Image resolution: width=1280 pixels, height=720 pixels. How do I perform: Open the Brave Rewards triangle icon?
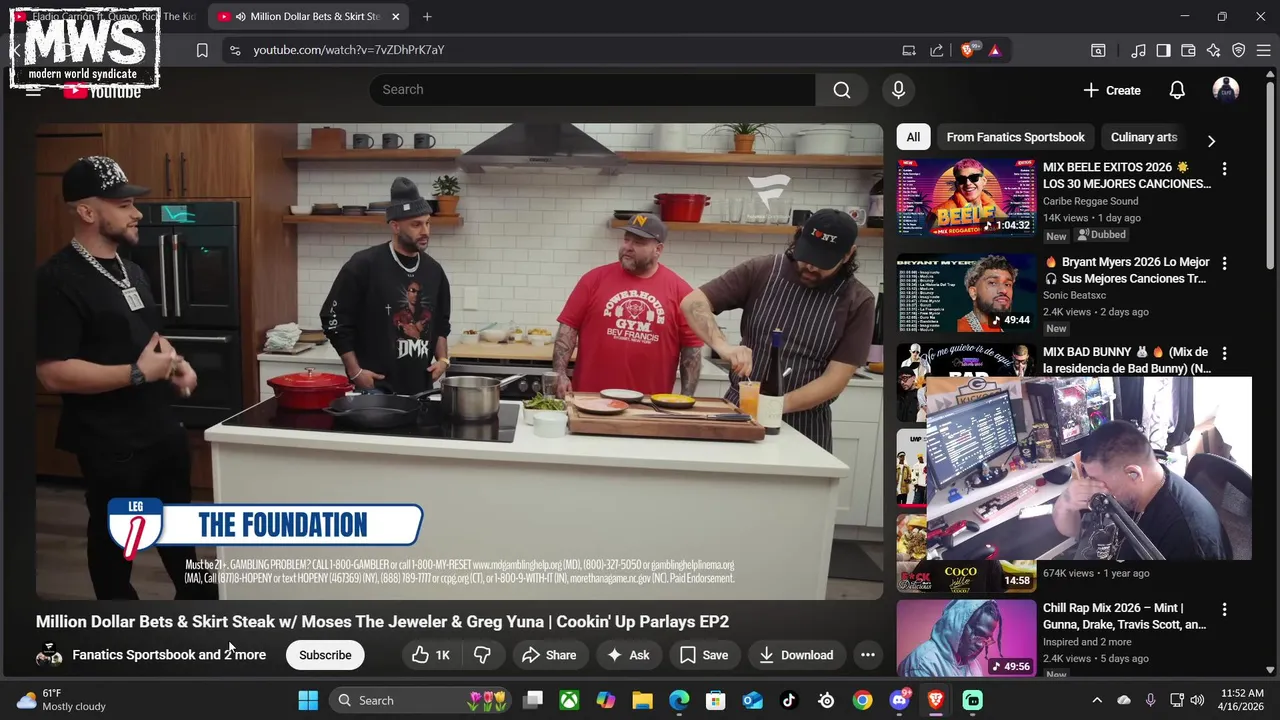point(995,50)
